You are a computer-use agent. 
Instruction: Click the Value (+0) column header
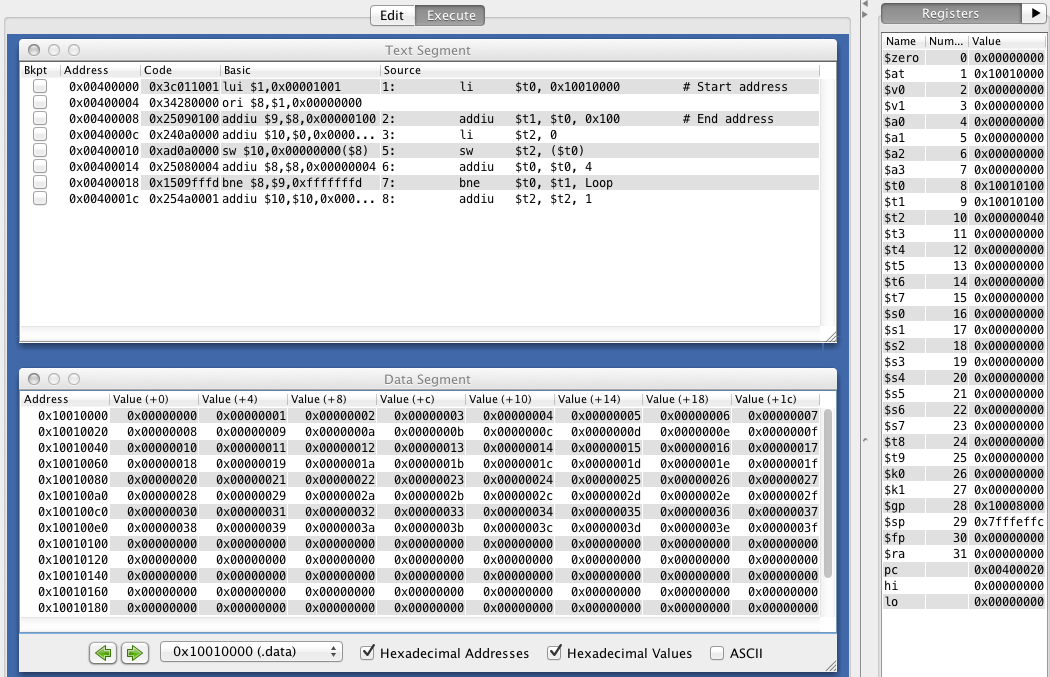click(154, 399)
